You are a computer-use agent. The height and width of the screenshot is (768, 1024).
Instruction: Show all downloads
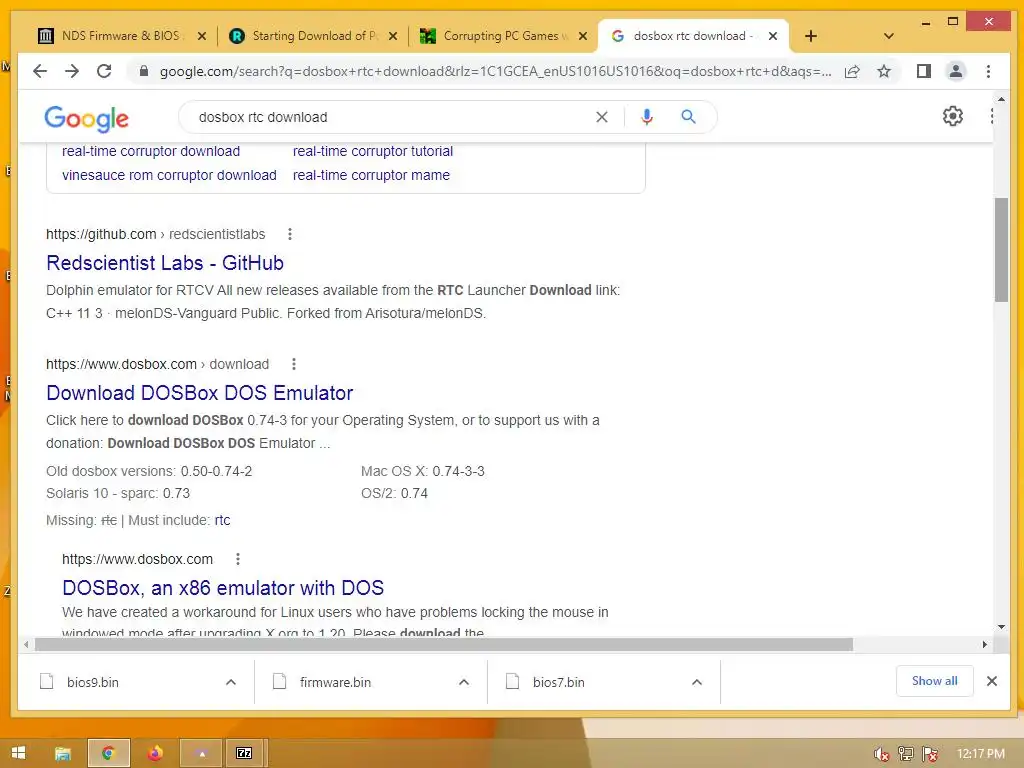(935, 681)
